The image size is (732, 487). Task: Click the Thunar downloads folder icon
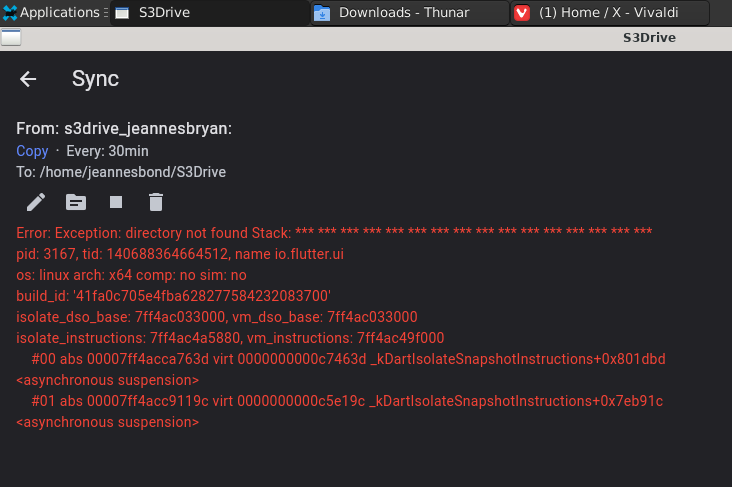coord(322,13)
